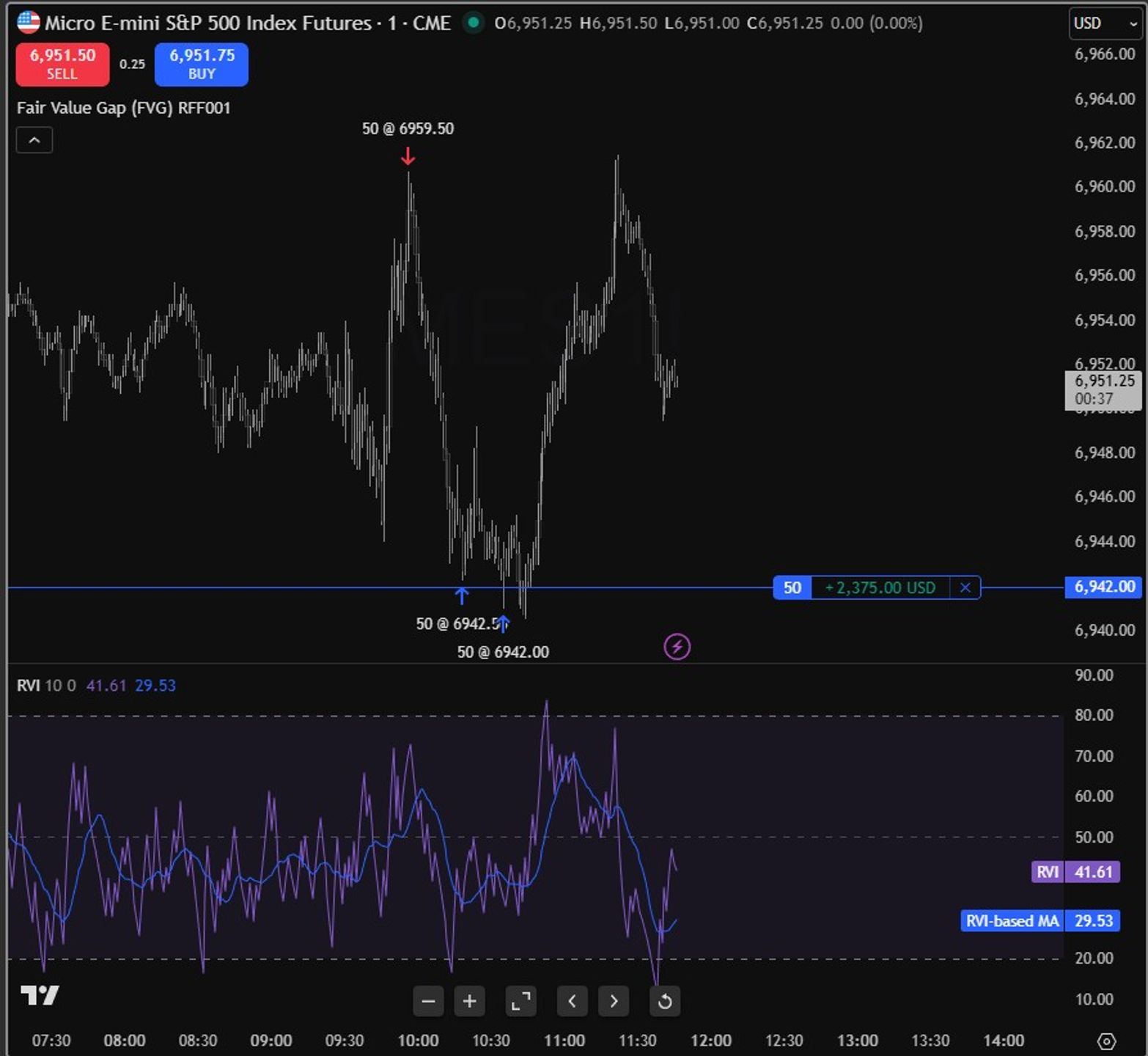Viewport: 1148px width, 1056px height.
Task: Close the position with the X button
Action: (965, 587)
